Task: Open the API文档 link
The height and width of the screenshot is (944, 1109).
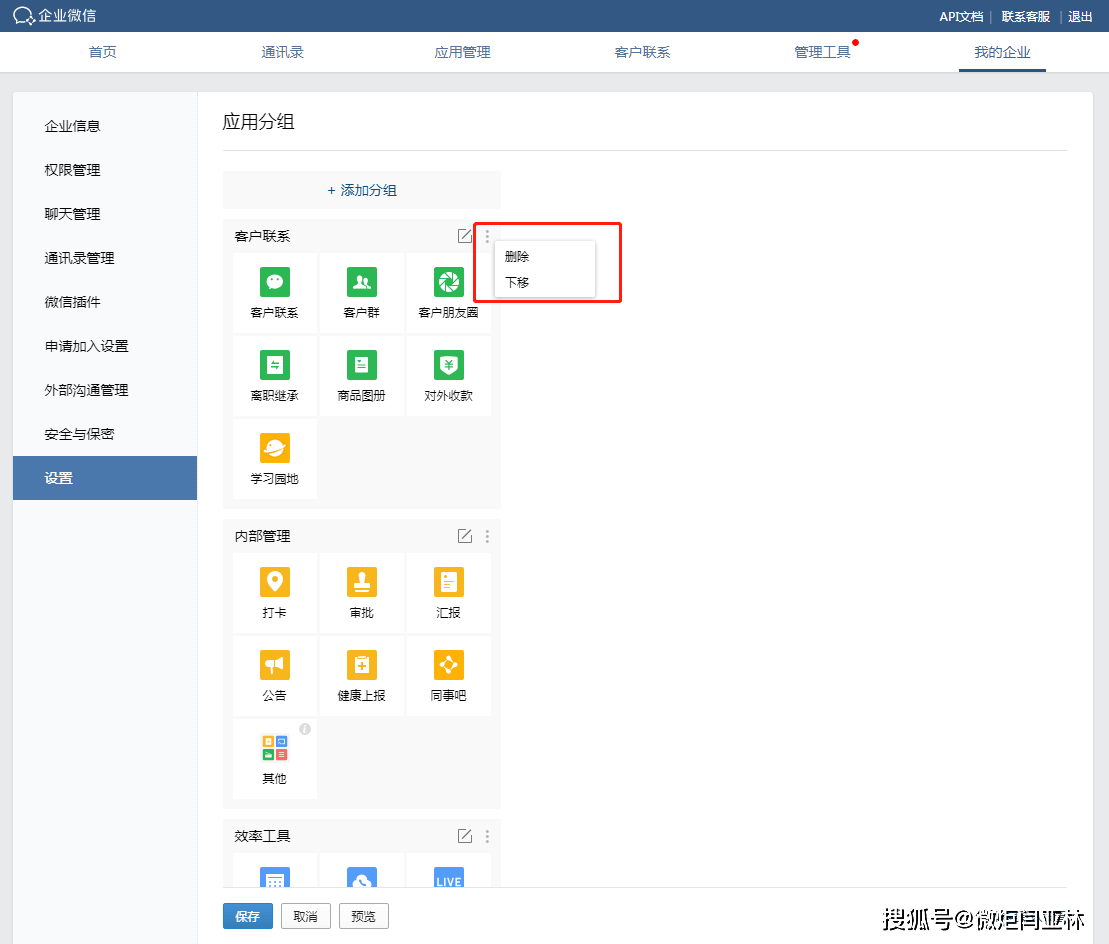Action: pyautogui.click(x=960, y=17)
